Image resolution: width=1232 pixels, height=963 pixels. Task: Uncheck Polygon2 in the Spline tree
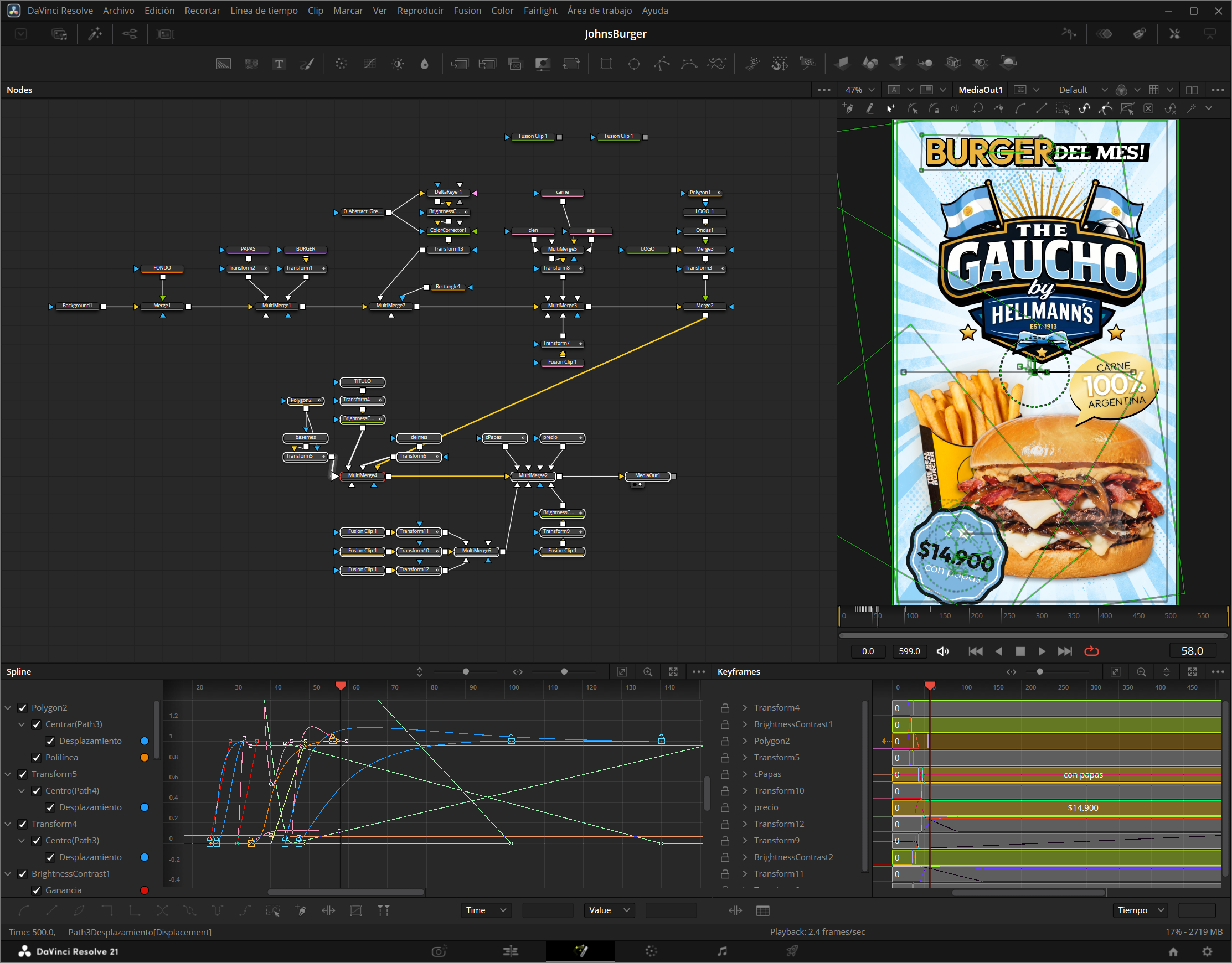(x=23, y=708)
